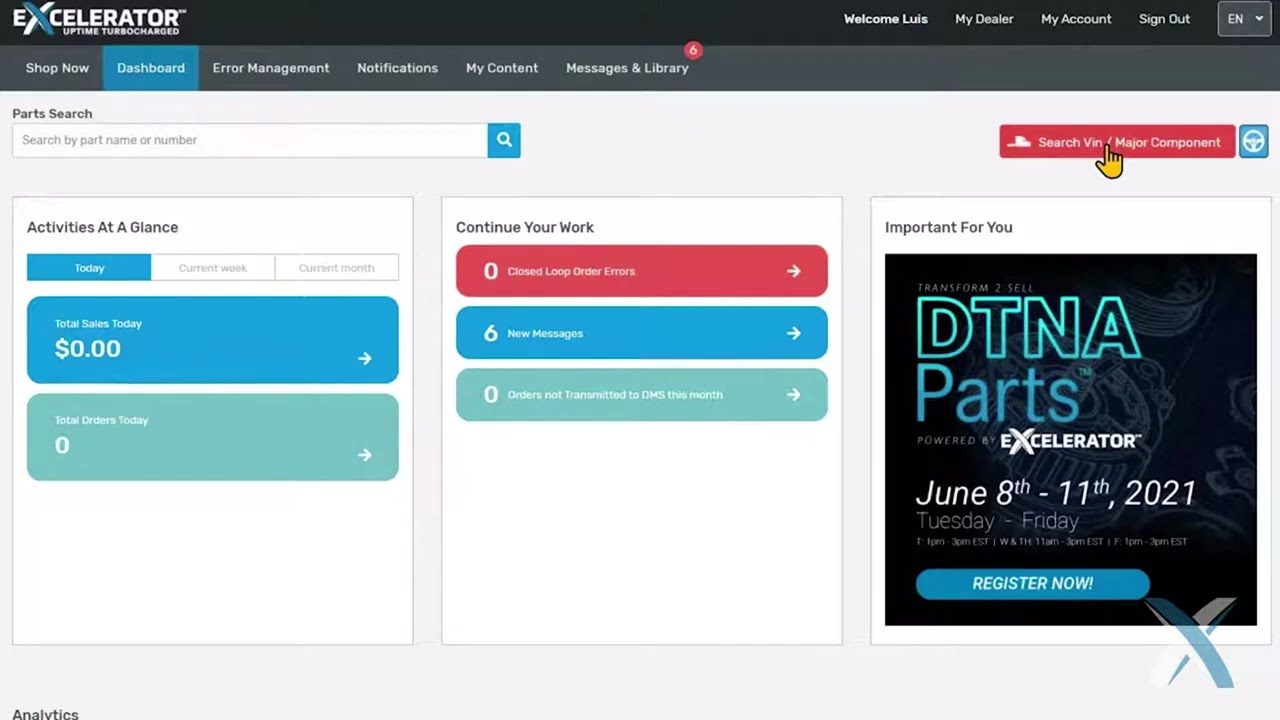Screen dimensions: 1280x720
Task: Open the Shop Now menu
Action: (x=57, y=68)
